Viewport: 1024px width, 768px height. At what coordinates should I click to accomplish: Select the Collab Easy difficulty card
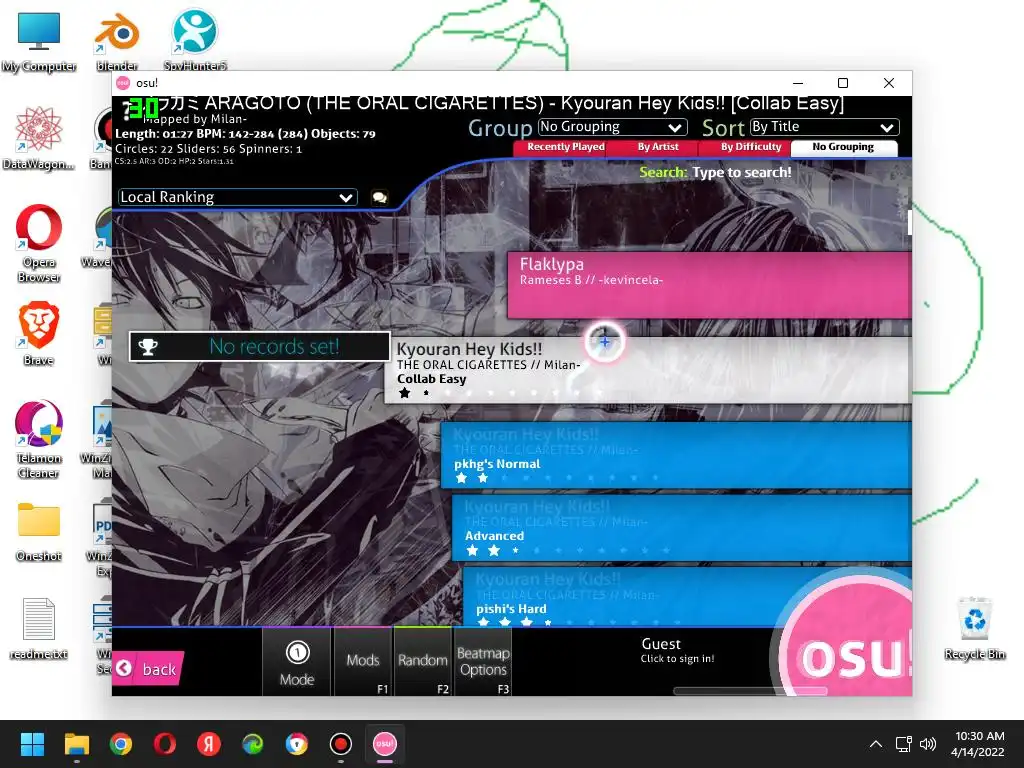click(647, 370)
